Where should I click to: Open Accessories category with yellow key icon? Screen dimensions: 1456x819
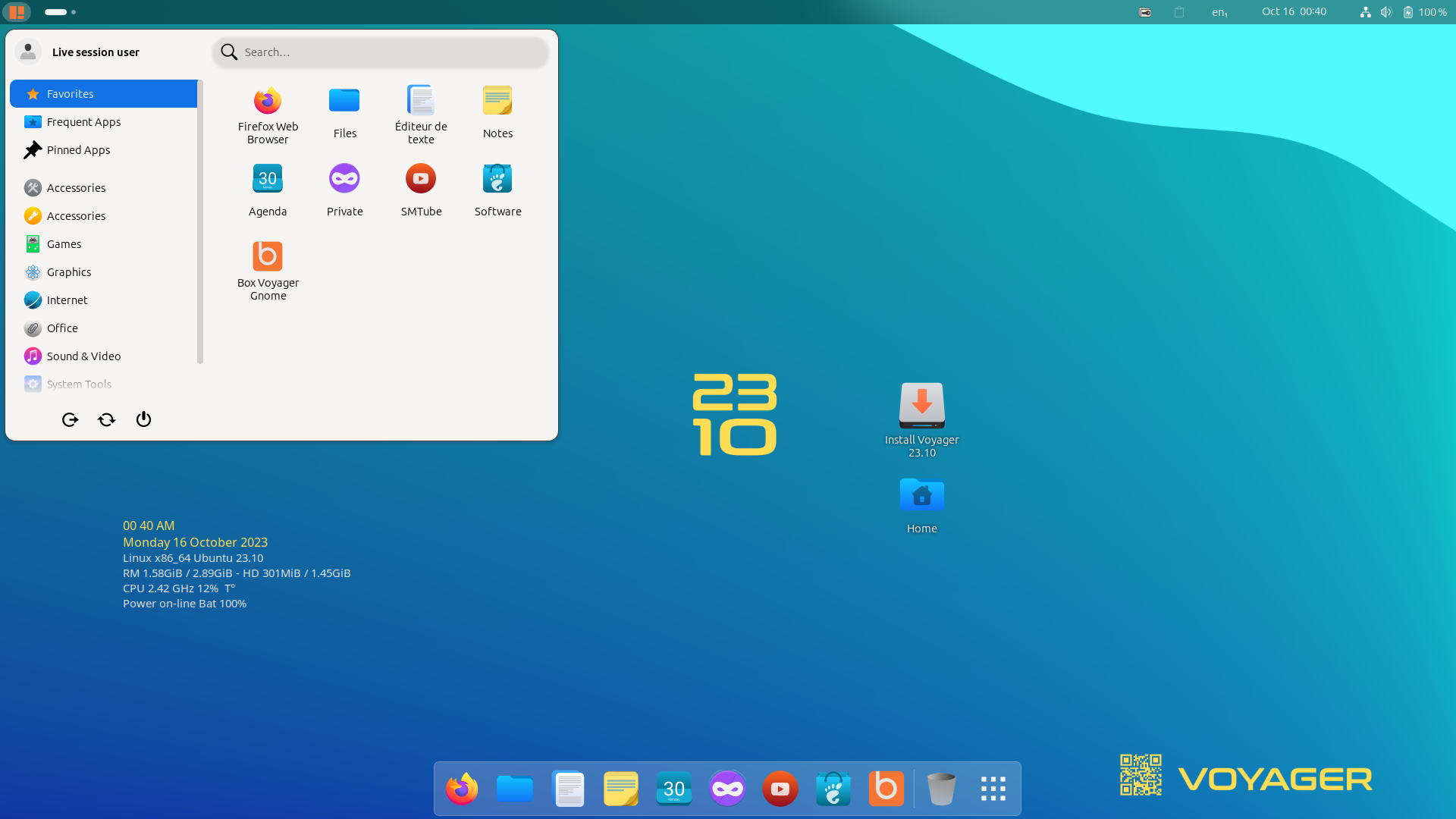[103, 216]
